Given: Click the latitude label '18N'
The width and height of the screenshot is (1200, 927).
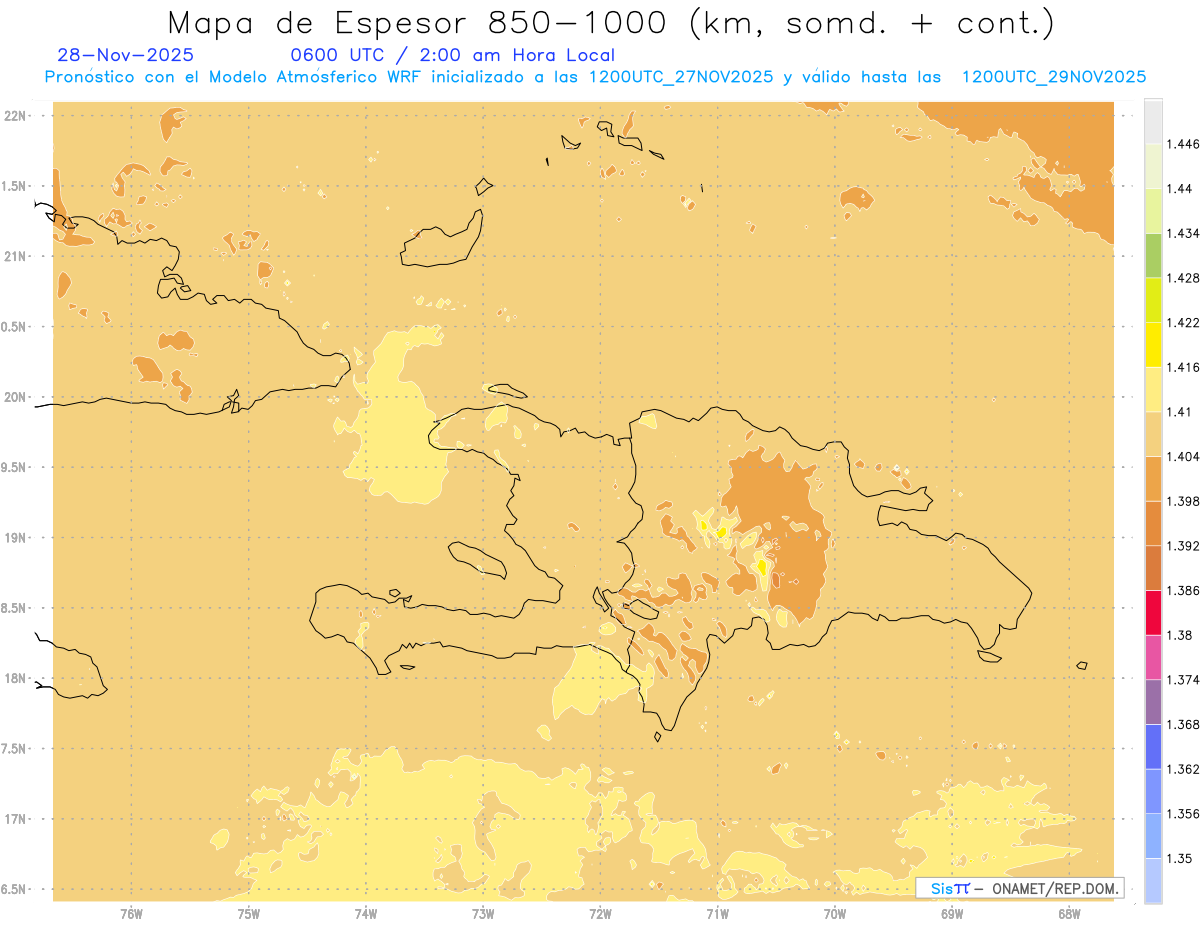Looking at the screenshot, I should pyautogui.click(x=16, y=678).
